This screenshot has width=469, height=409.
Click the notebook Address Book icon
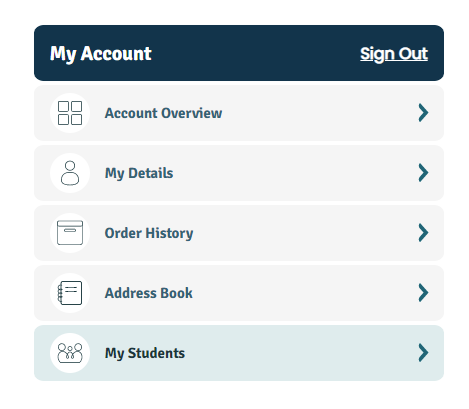coord(70,293)
